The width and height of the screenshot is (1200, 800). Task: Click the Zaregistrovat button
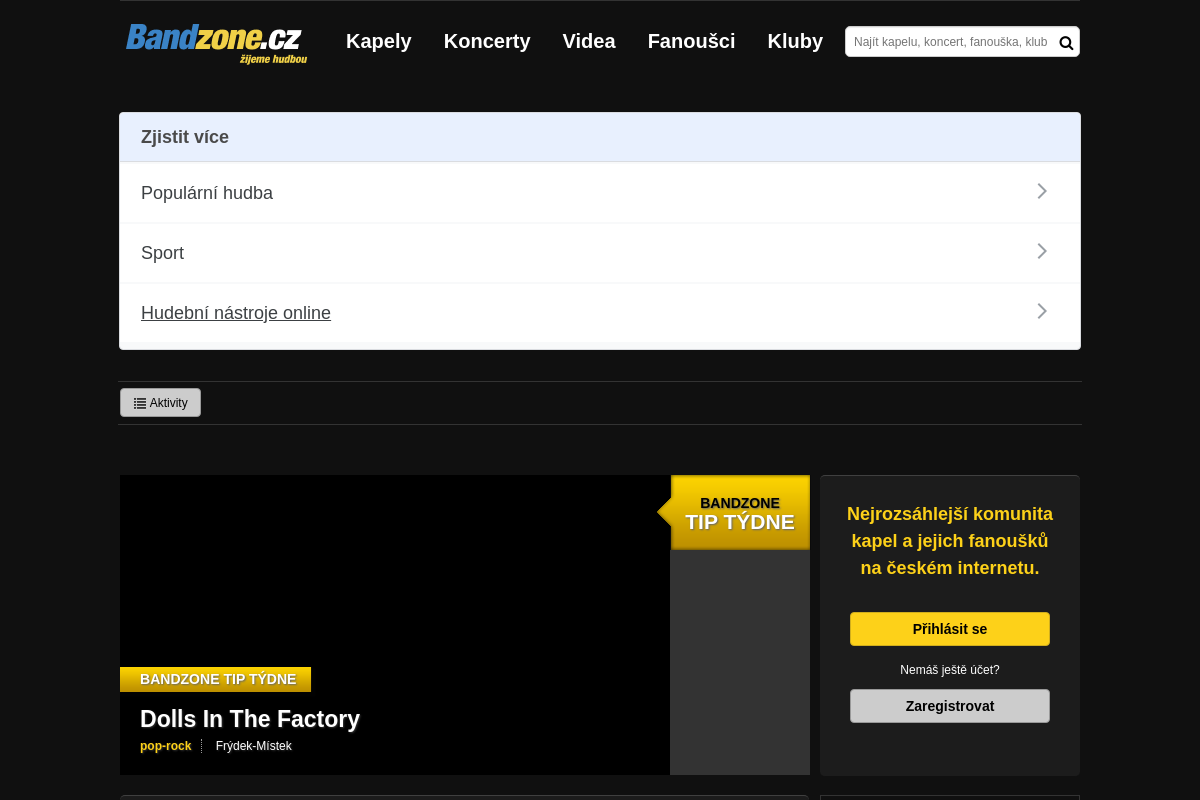click(x=950, y=706)
